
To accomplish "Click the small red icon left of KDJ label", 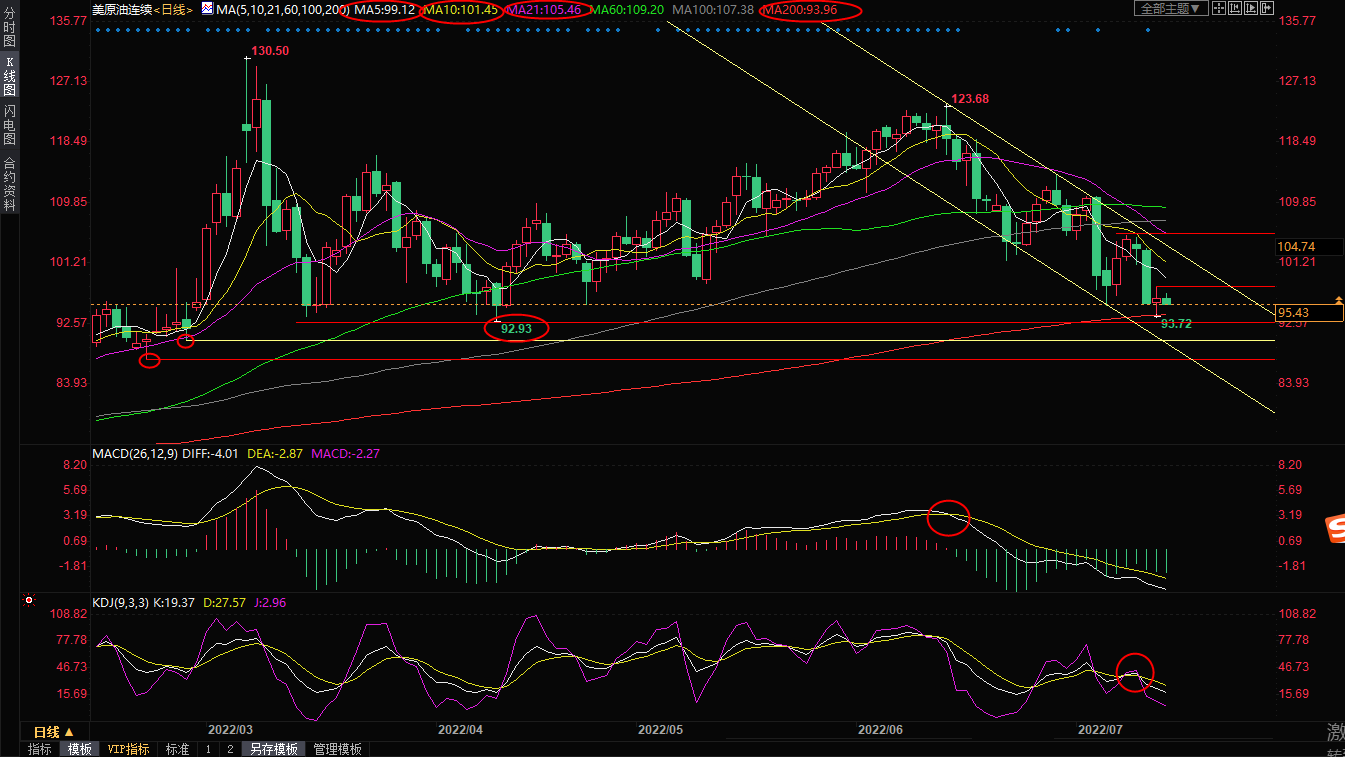I will [x=28, y=602].
